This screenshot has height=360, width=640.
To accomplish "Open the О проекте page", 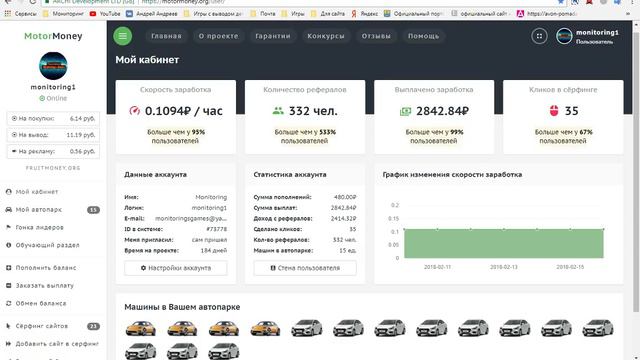I will (x=218, y=36).
